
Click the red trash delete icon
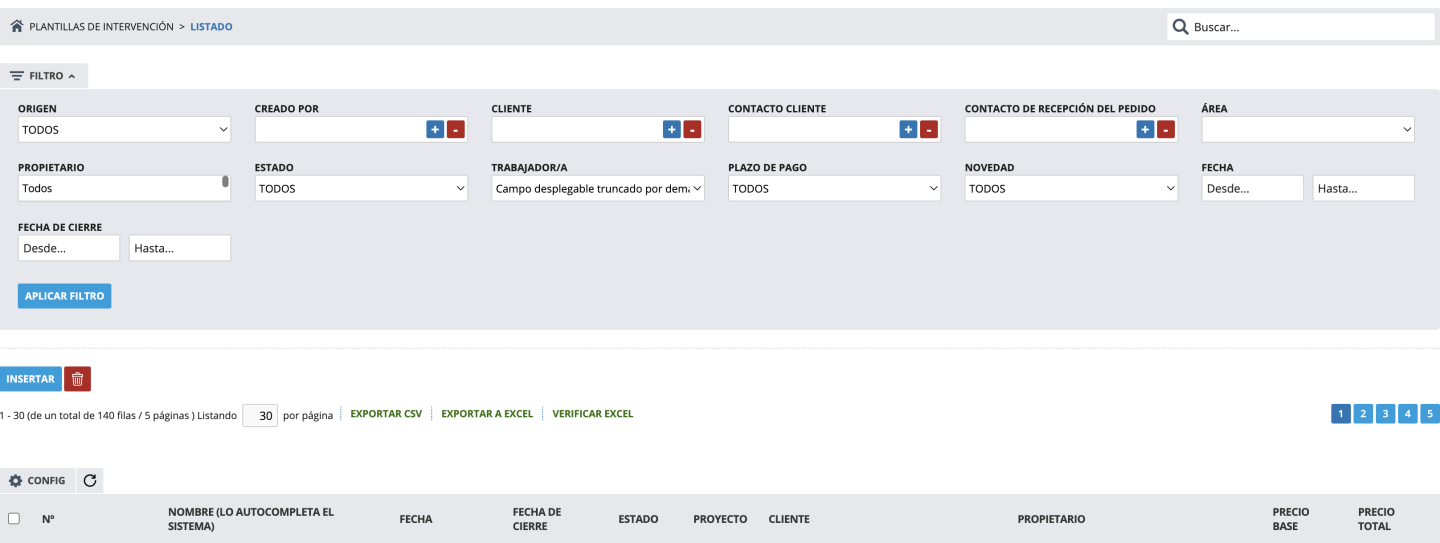77,379
